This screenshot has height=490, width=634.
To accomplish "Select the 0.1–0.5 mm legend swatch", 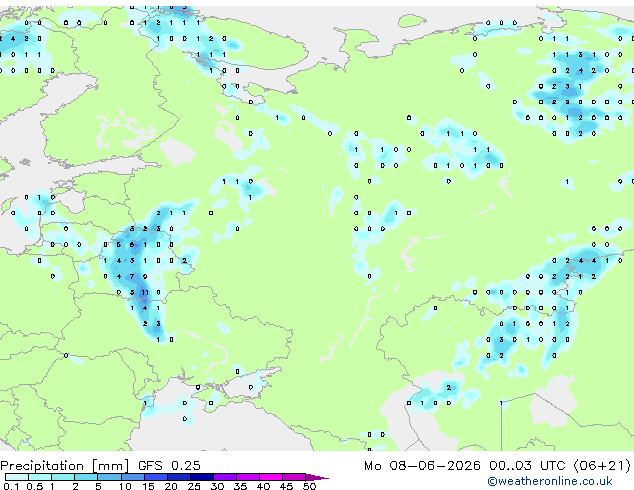I will point(17,477).
